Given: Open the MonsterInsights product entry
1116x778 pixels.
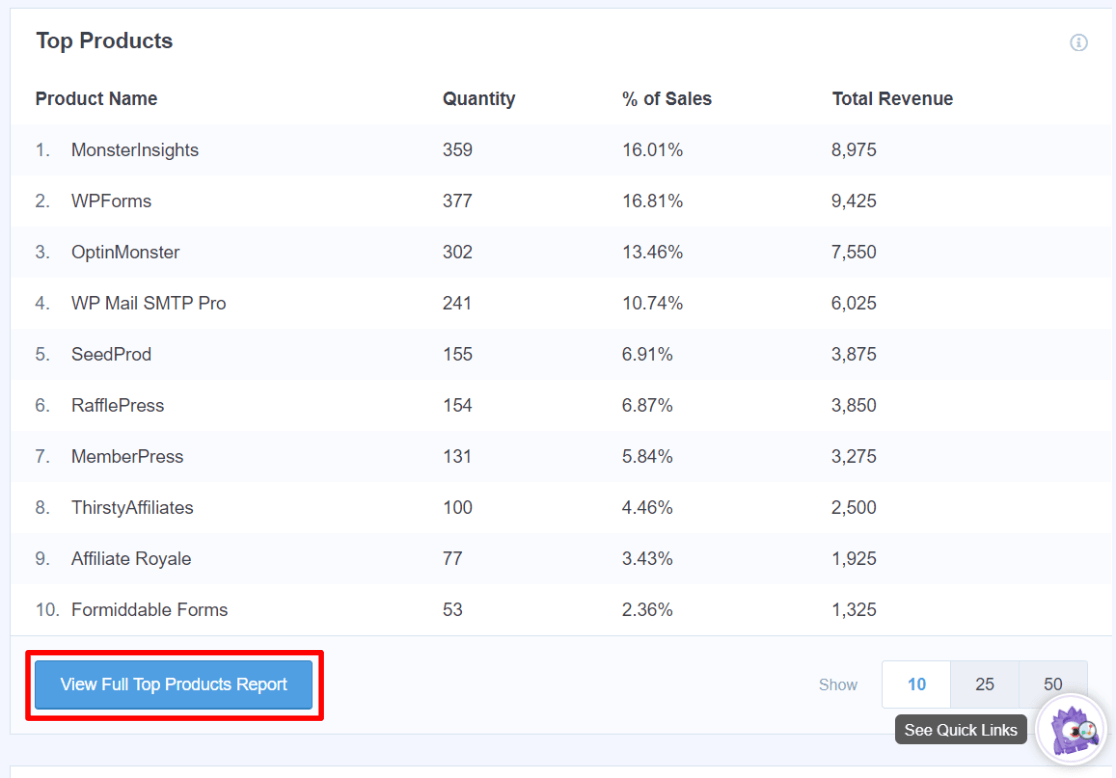Looking at the screenshot, I should coord(135,150).
